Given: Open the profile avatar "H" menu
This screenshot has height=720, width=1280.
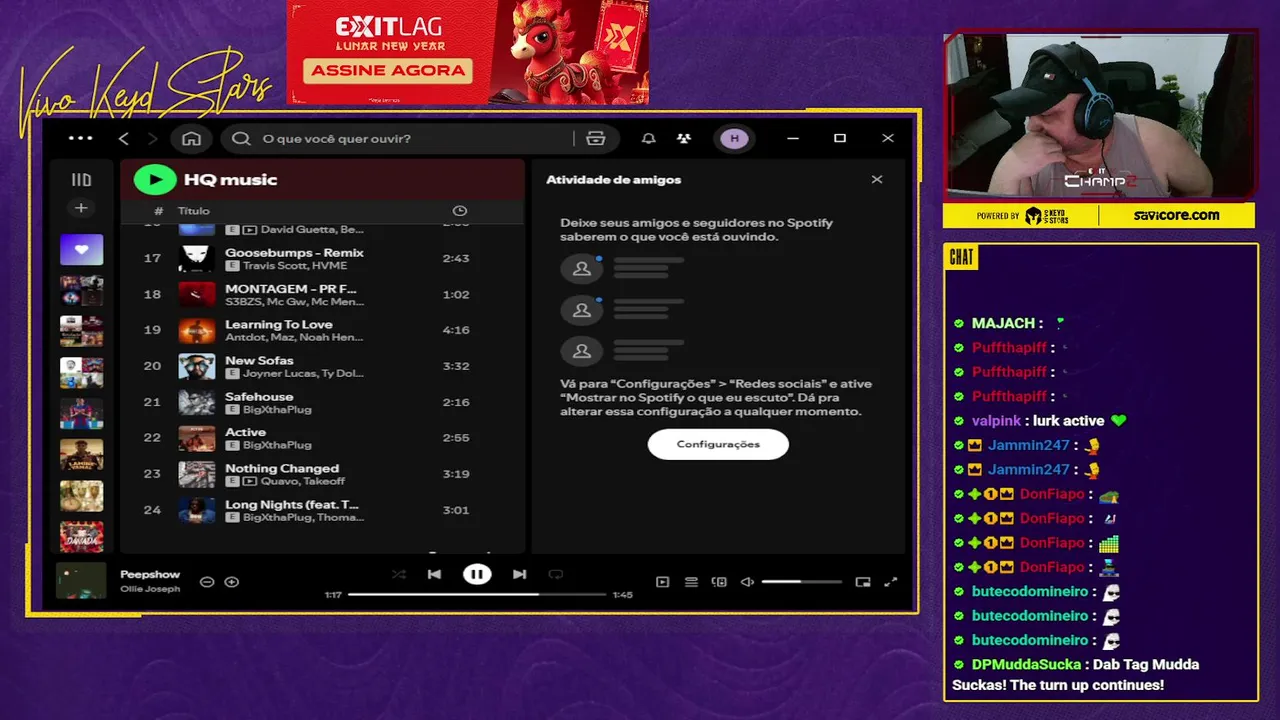Looking at the screenshot, I should pos(734,138).
